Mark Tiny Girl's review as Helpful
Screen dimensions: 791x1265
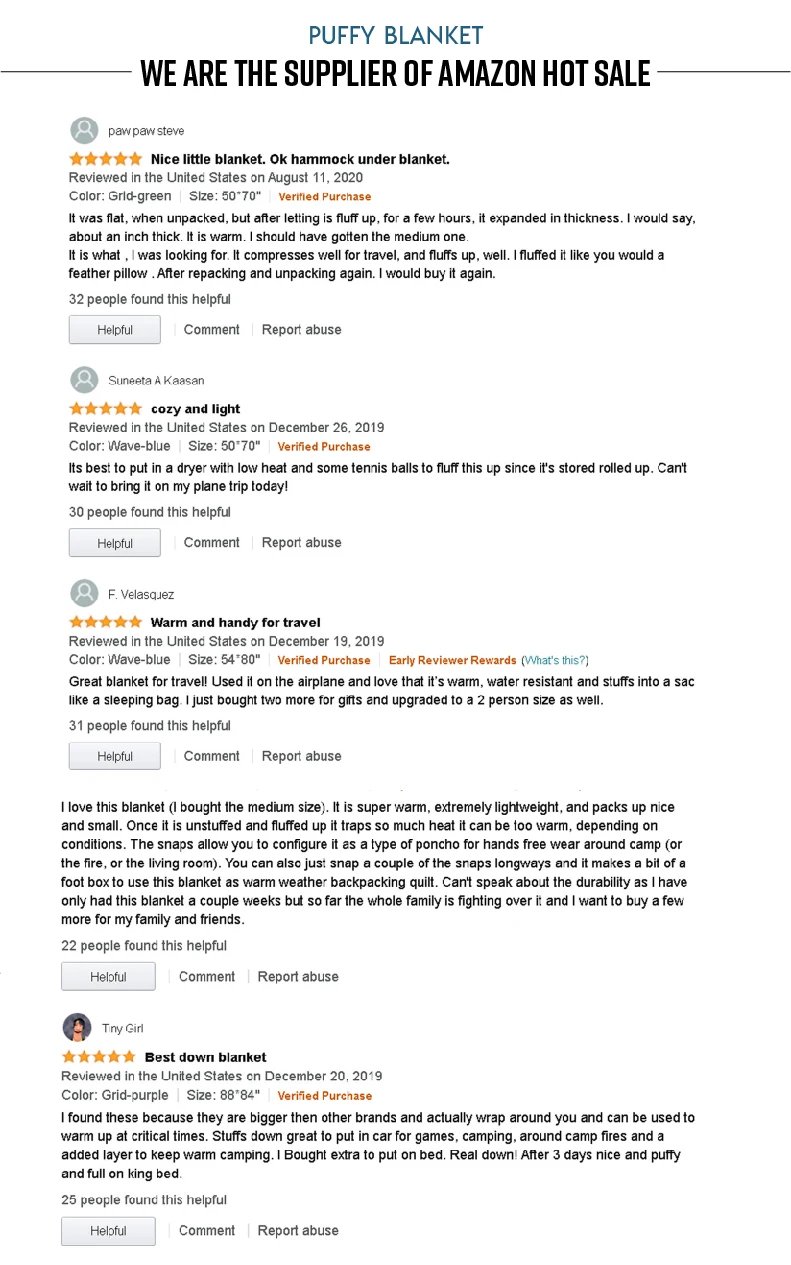(108, 1231)
